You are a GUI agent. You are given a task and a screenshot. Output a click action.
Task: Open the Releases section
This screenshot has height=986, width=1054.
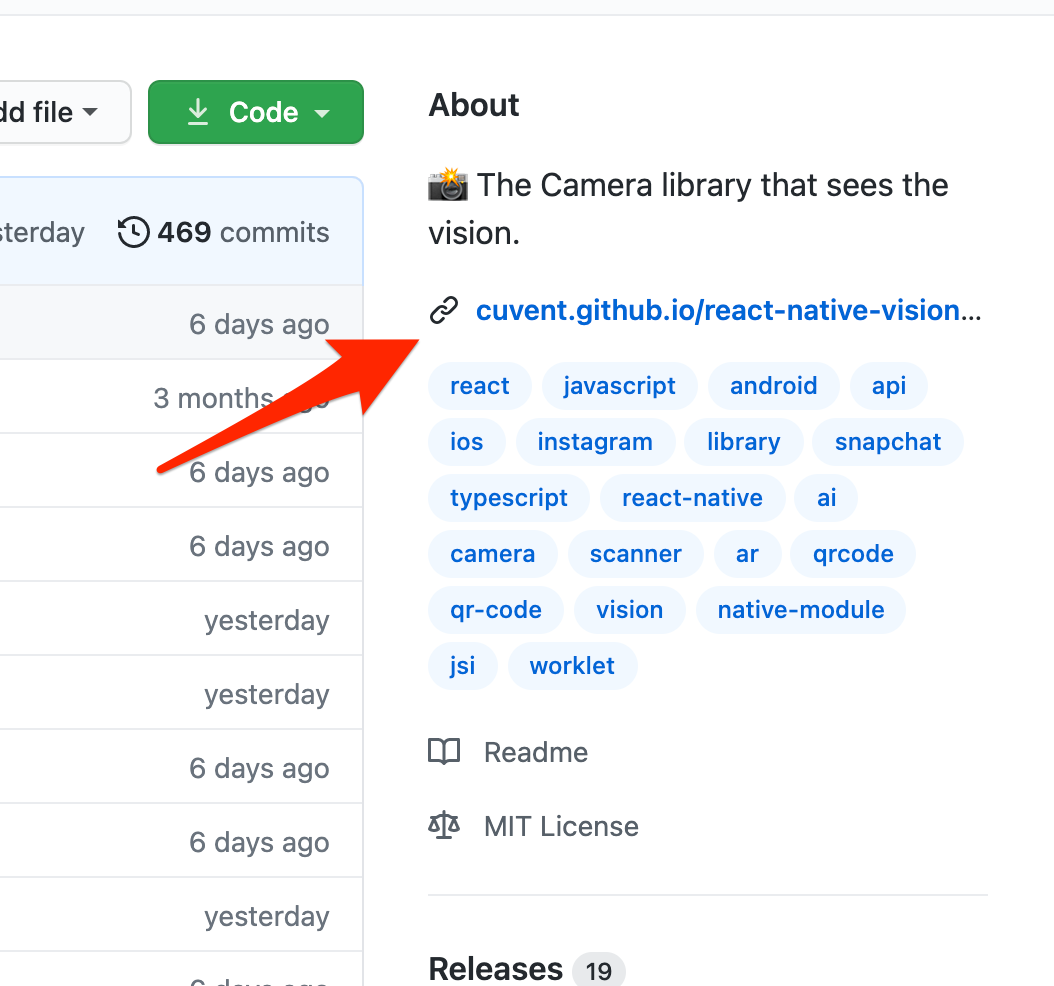tap(495, 965)
